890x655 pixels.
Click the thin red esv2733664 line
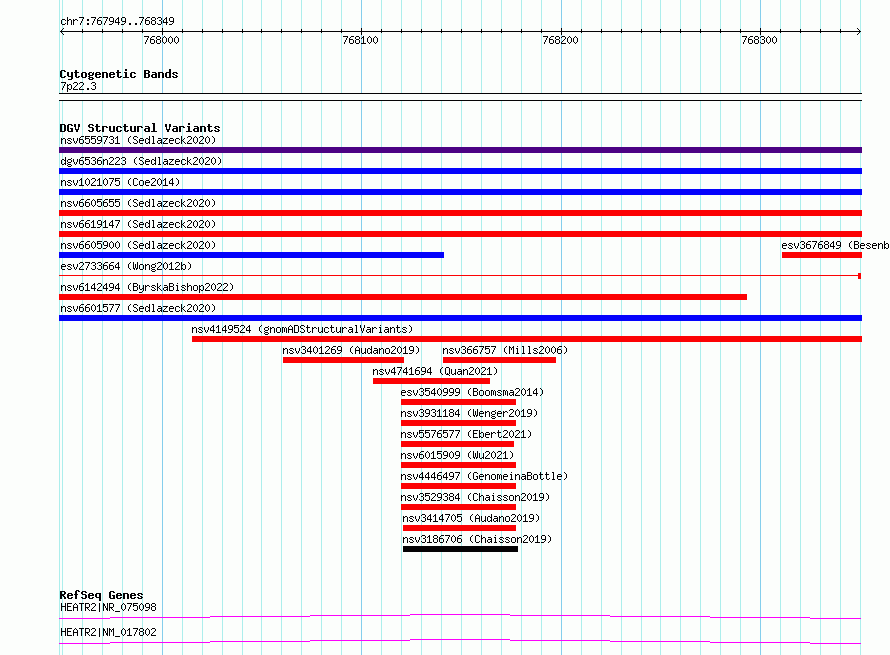pyautogui.click(x=460, y=276)
